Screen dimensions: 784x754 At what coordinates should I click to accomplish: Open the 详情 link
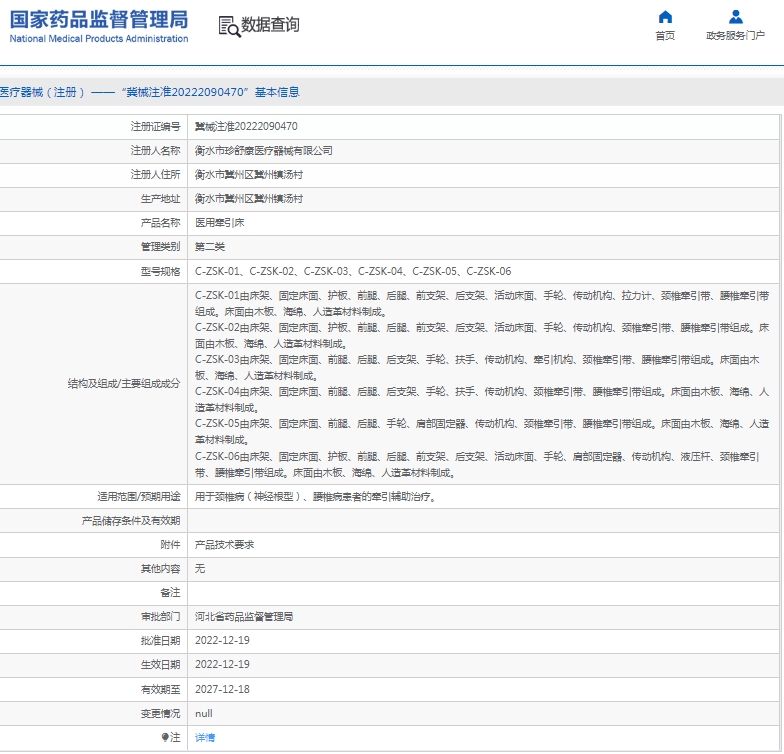point(205,737)
